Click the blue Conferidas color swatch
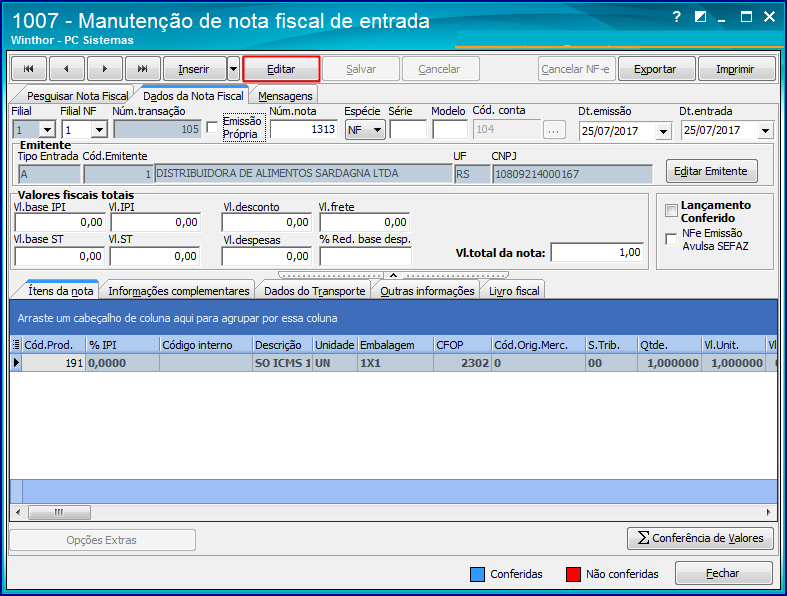The width and height of the screenshot is (787, 596). point(477,574)
